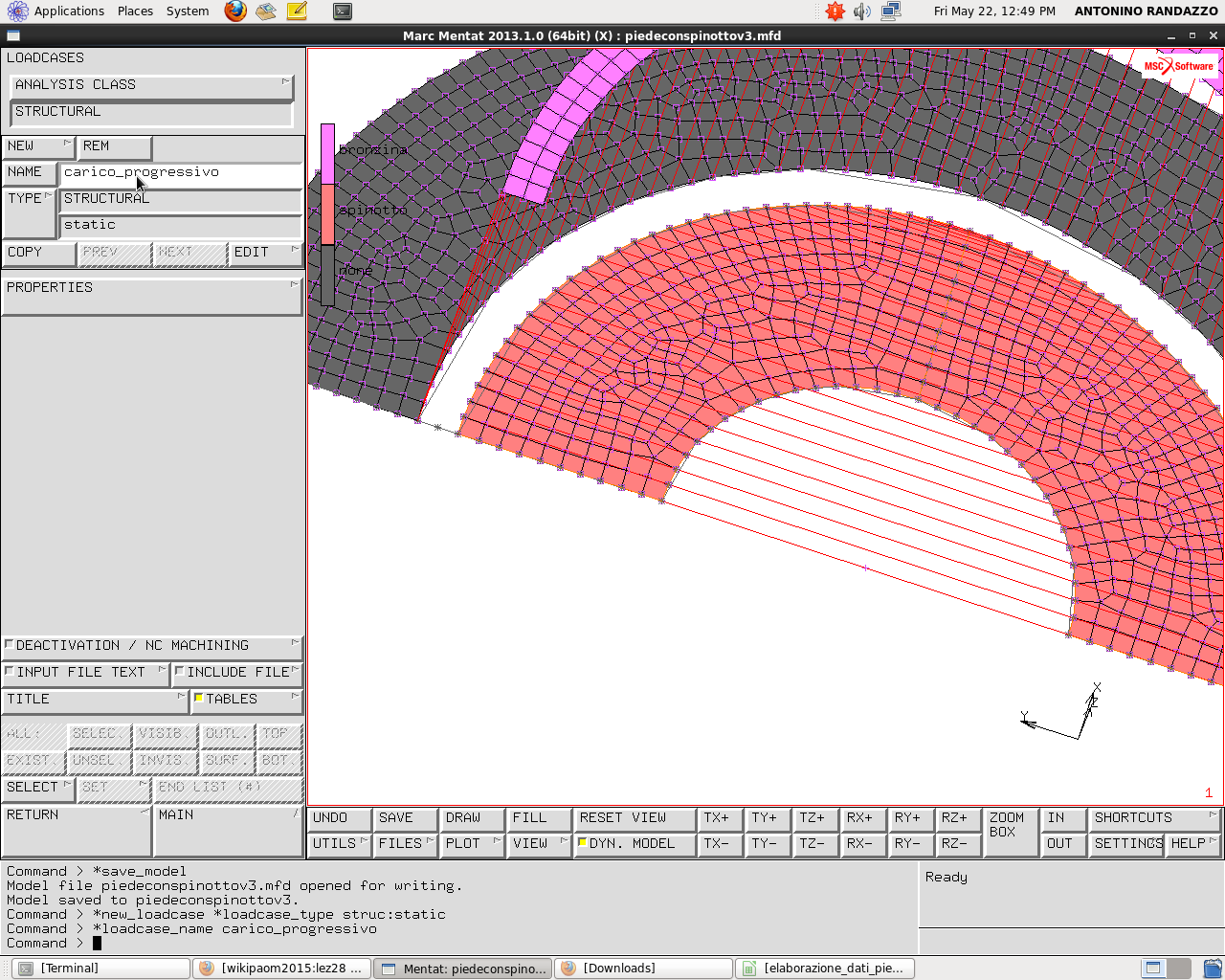Open the note editor icon in top panel
Image resolution: width=1225 pixels, height=980 pixels.
(x=297, y=11)
